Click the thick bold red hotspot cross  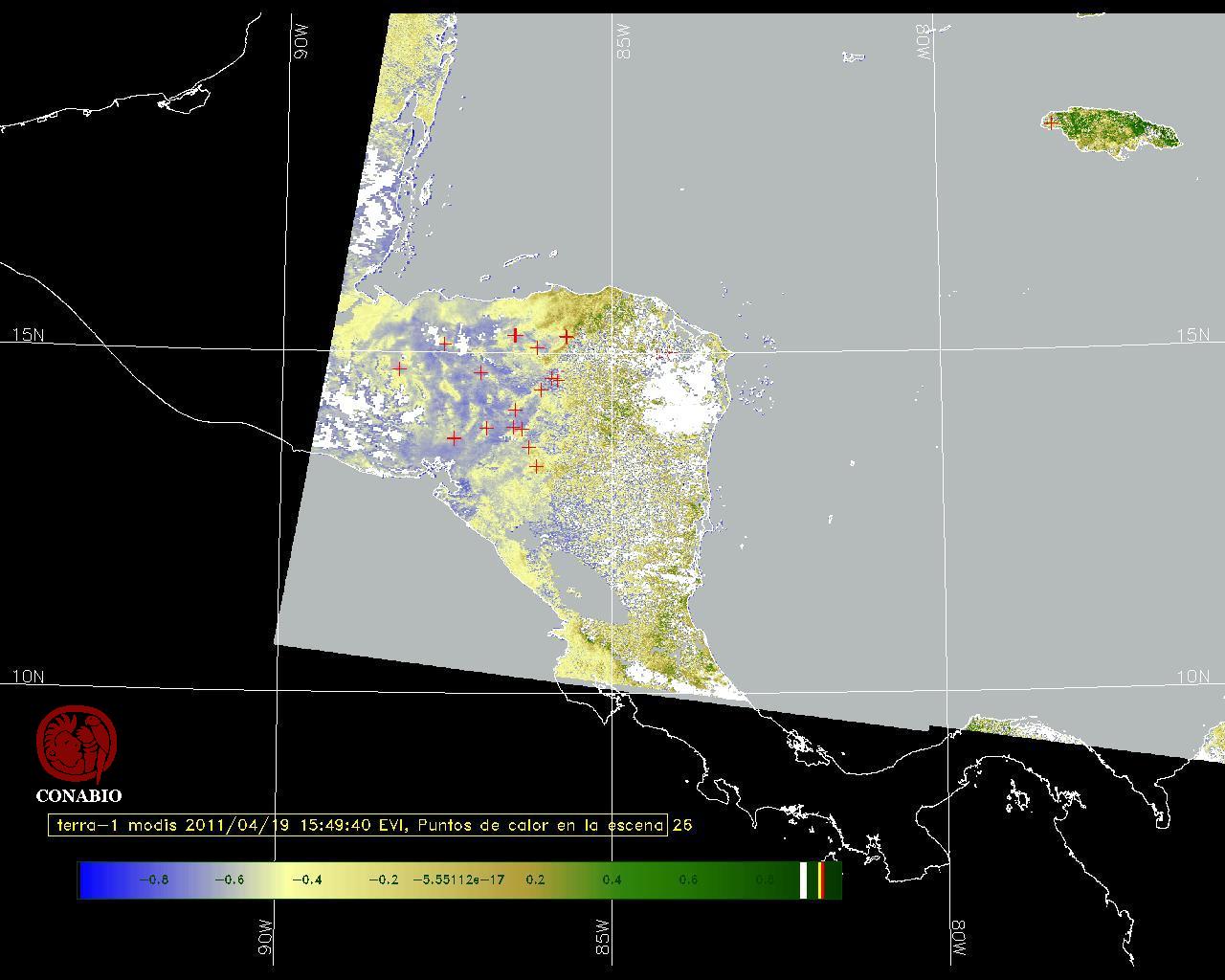point(516,335)
